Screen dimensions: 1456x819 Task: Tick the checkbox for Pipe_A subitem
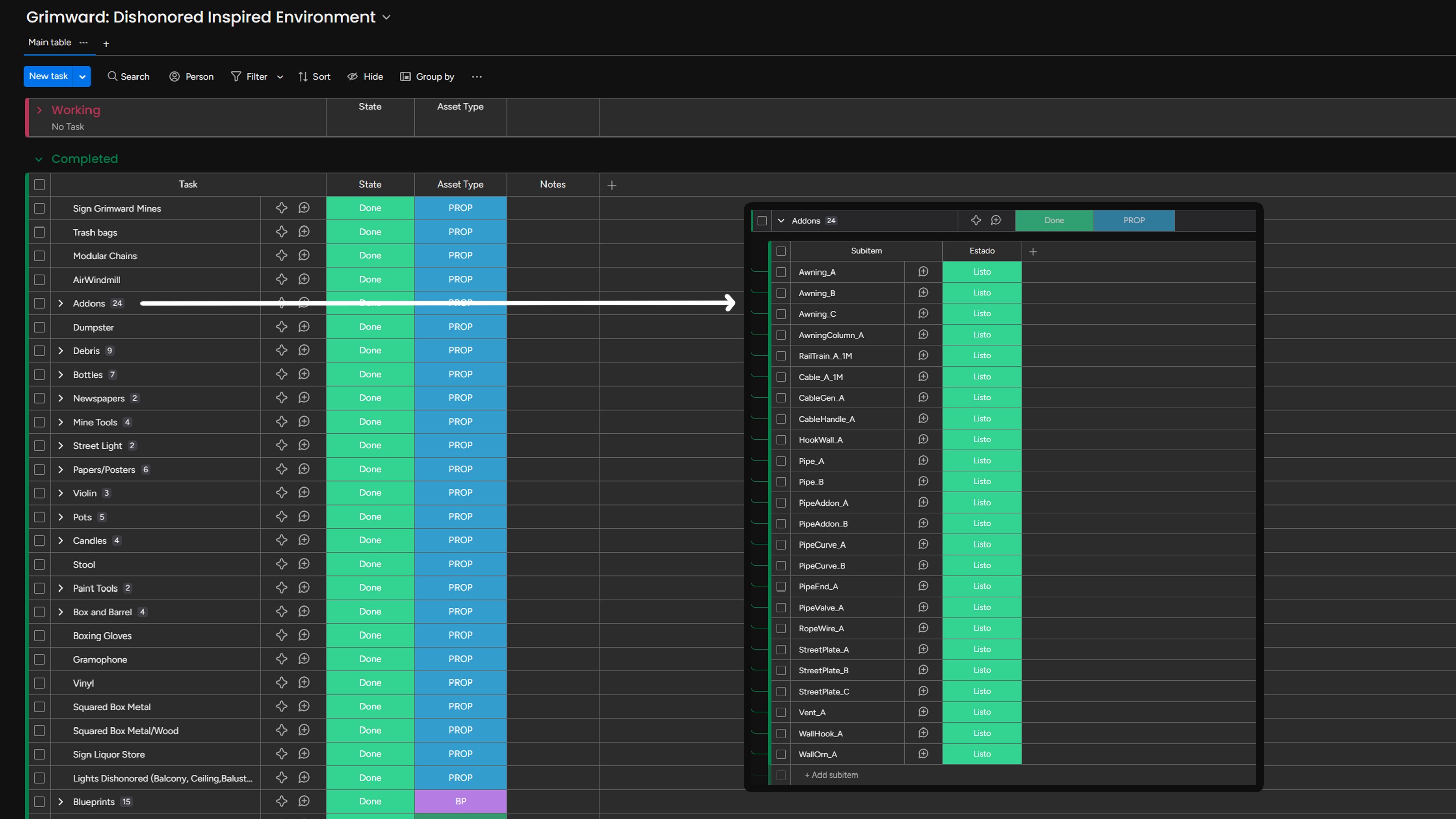point(781,461)
